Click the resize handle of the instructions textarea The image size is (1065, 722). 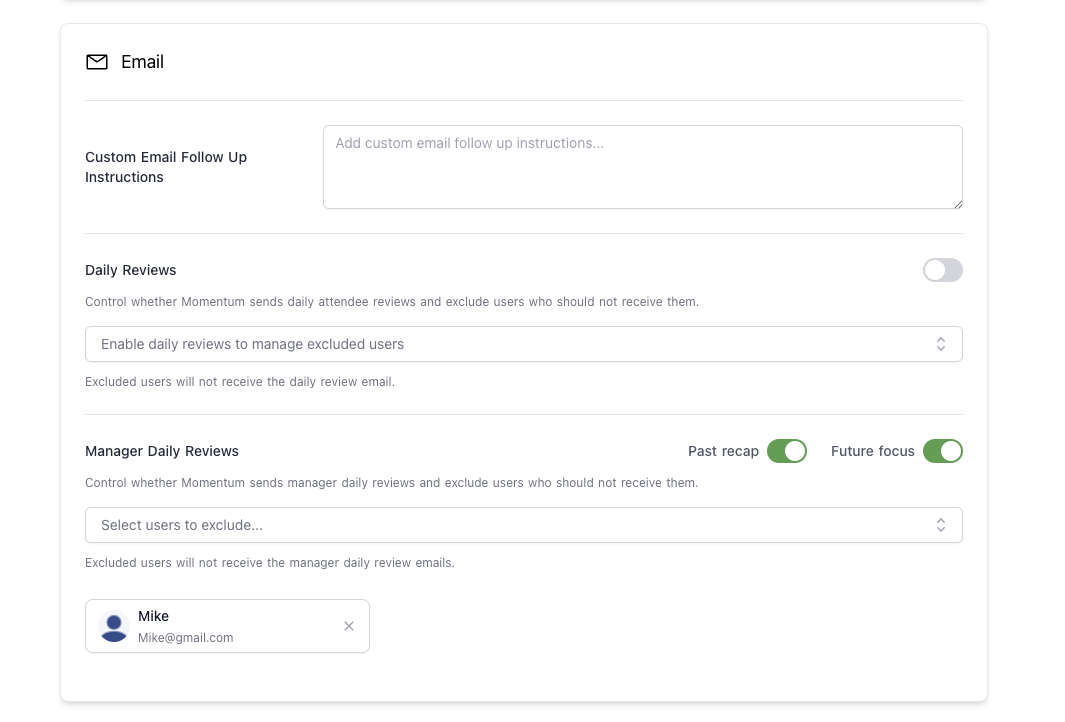(958, 204)
